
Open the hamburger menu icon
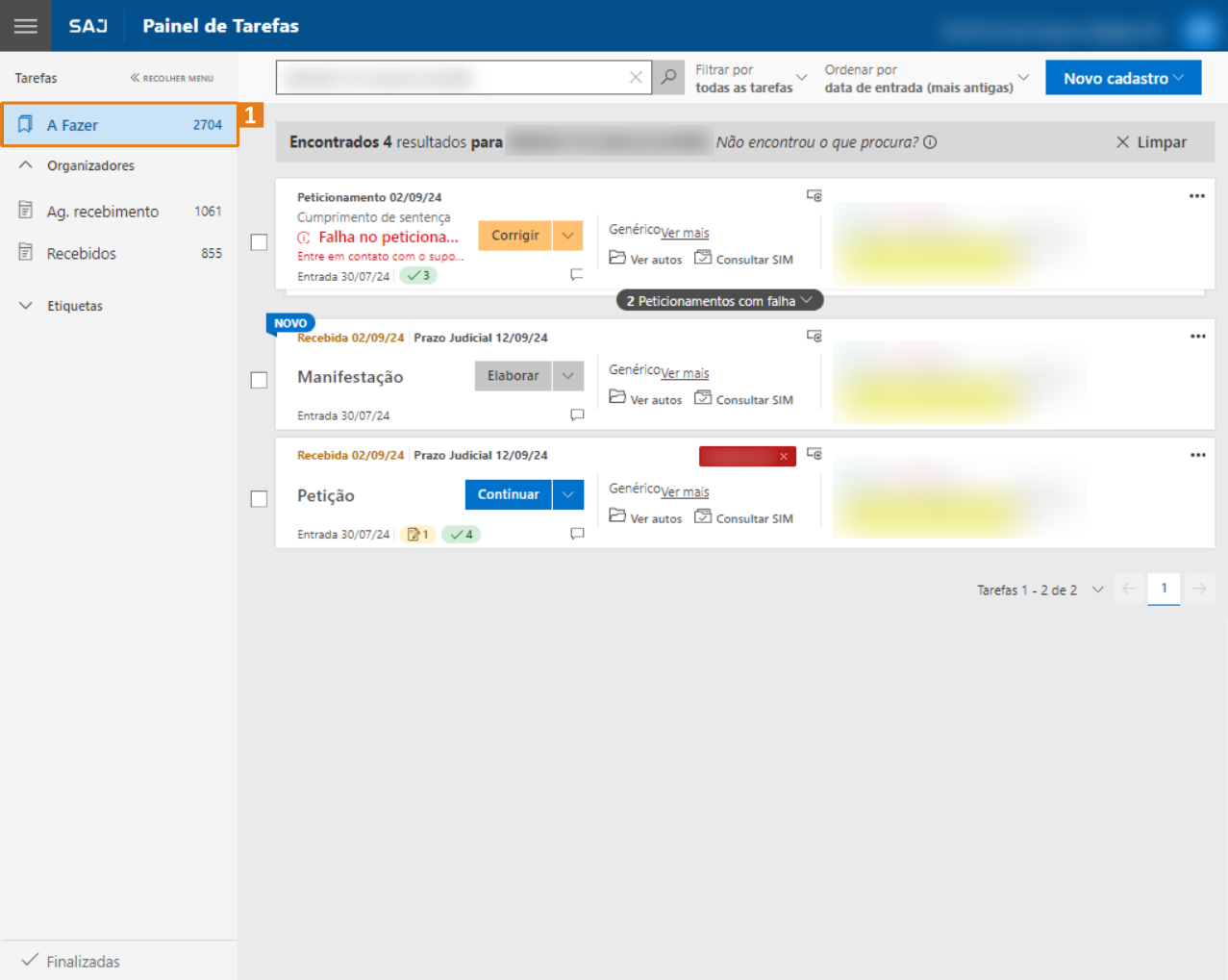(x=26, y=26)
